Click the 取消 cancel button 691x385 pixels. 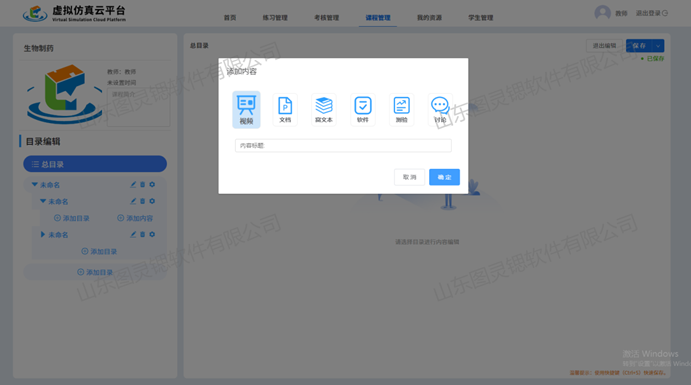[409, 177]
